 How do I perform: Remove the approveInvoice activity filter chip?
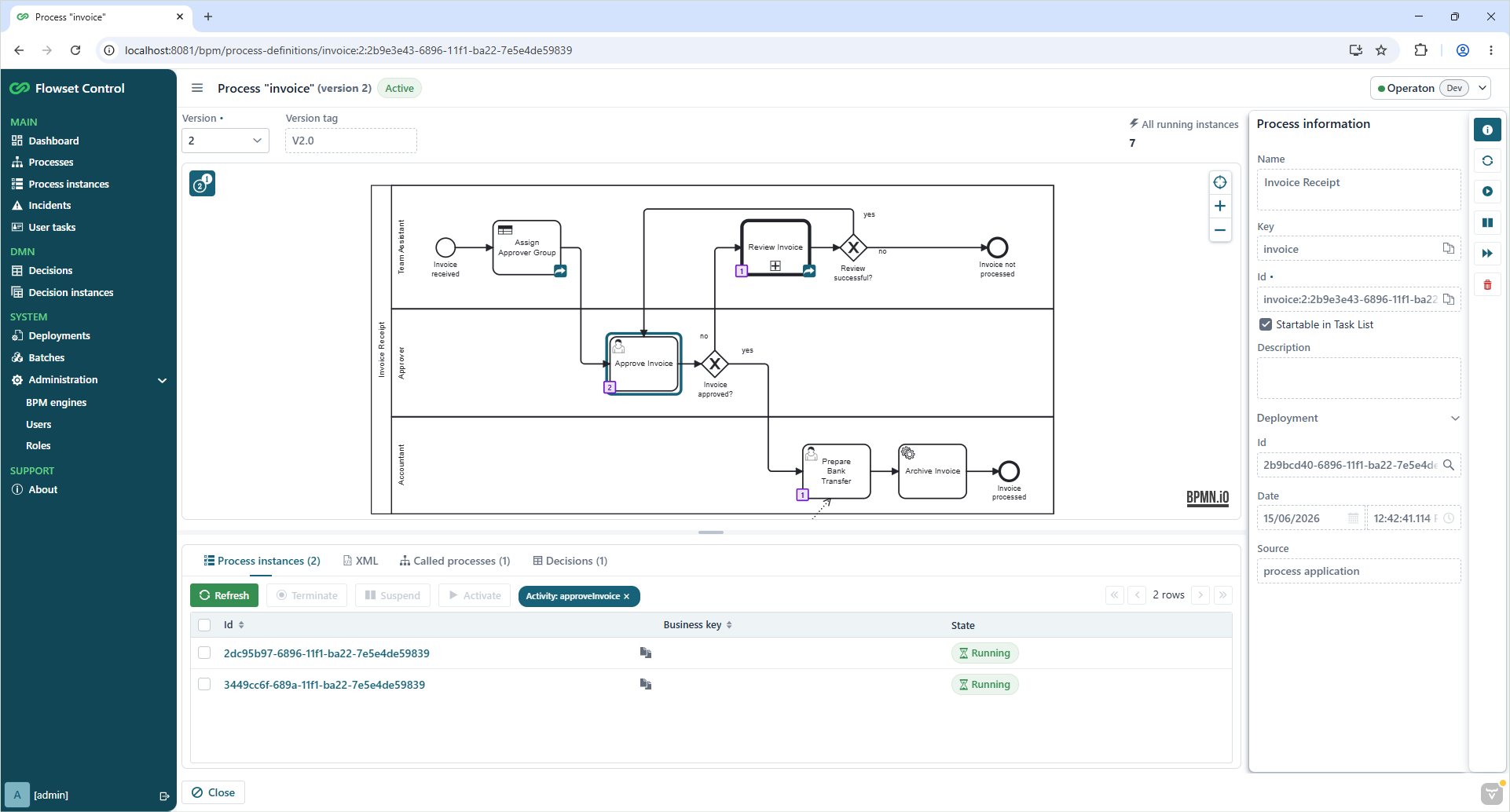626,596
